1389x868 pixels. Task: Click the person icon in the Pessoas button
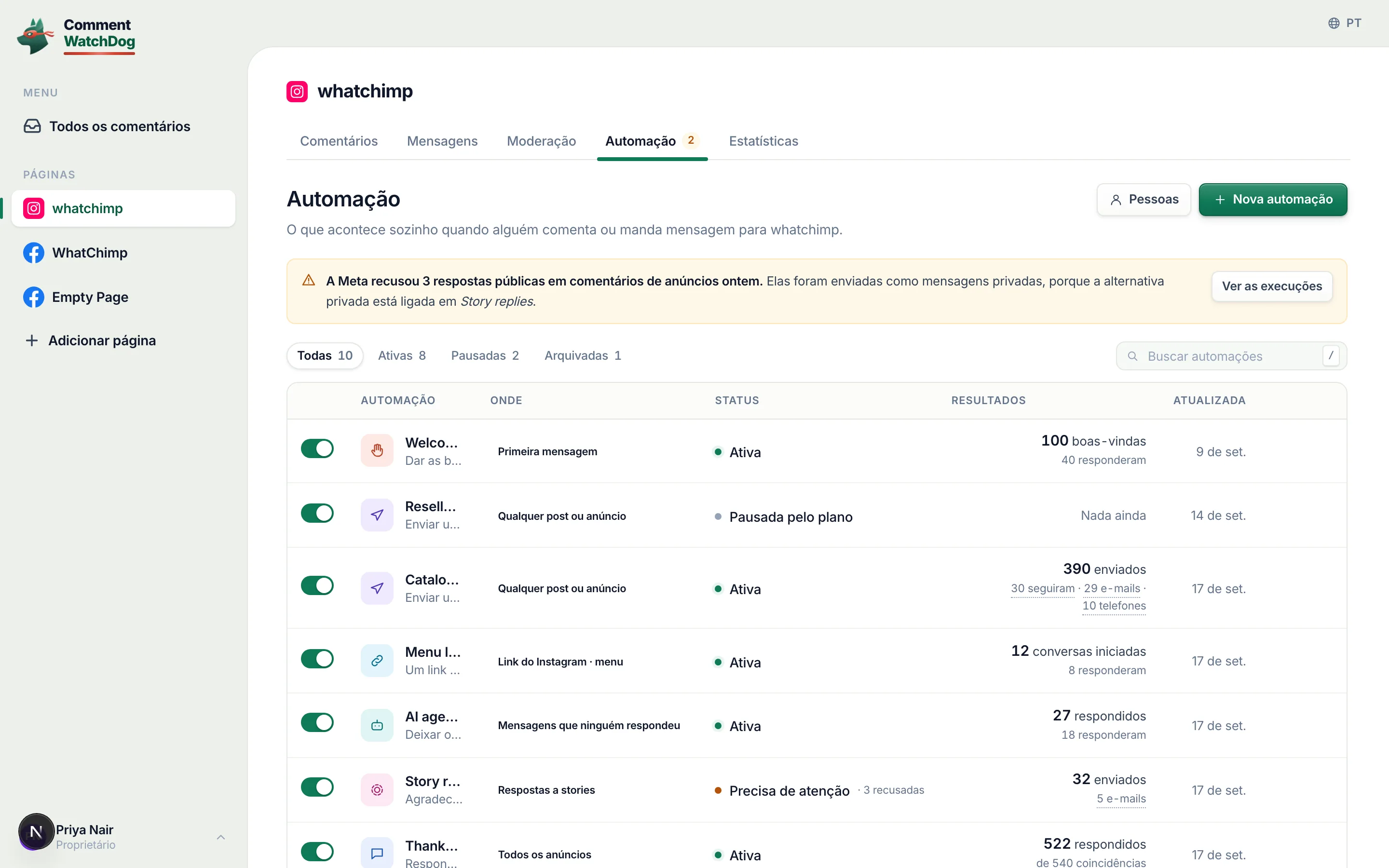click(x=1116, y=200)
